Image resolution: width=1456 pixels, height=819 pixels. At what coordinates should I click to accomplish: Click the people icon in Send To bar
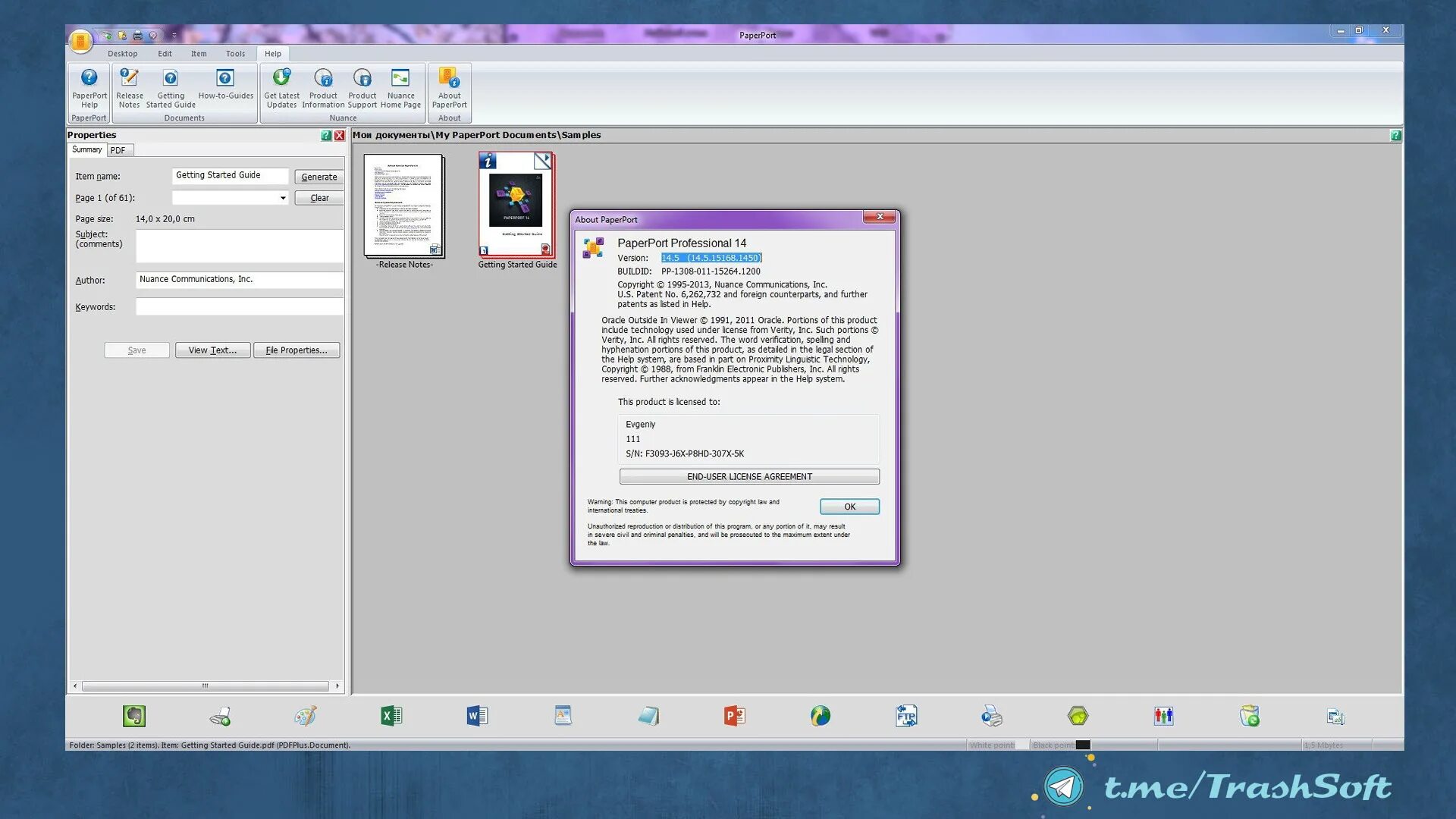1163,716
